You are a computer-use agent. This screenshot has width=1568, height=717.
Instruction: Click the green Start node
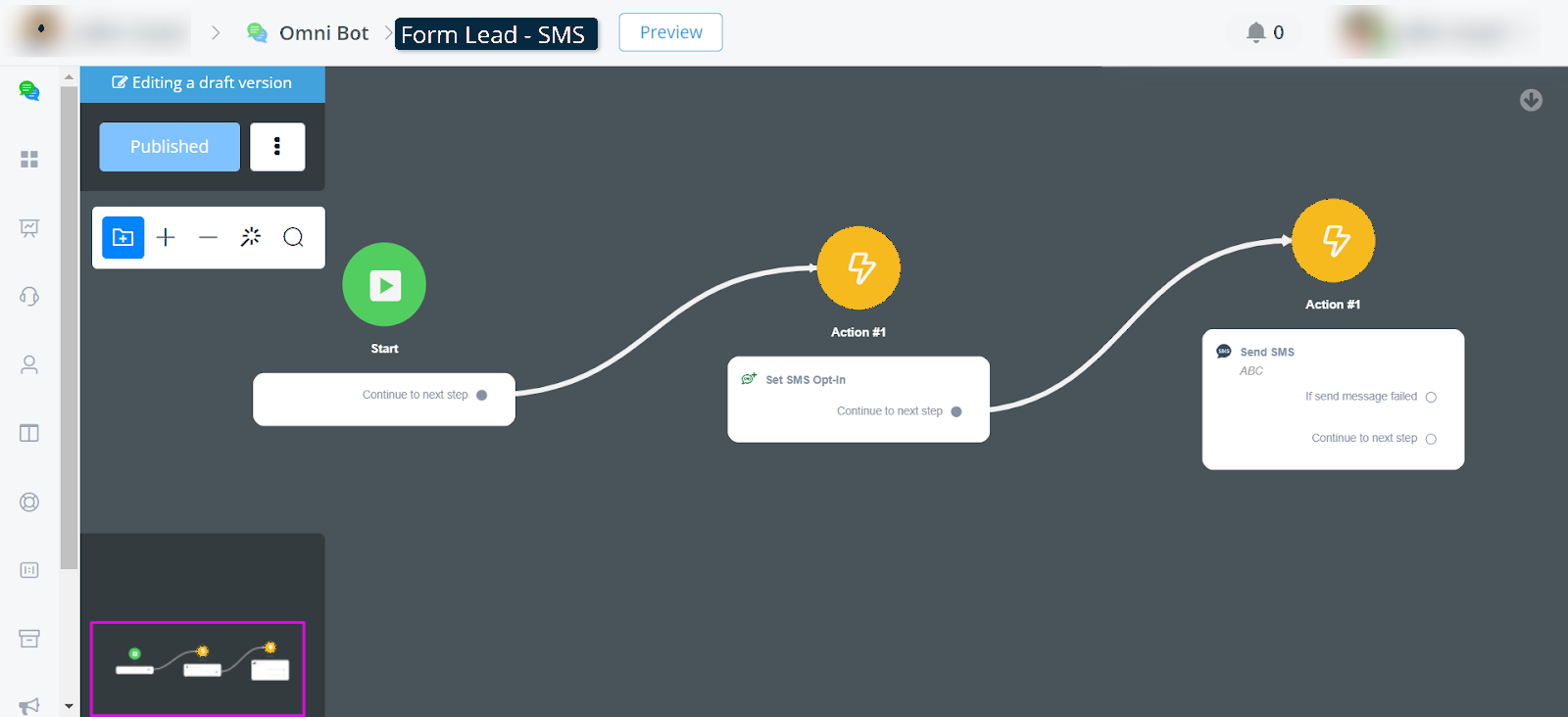[384, 284]
